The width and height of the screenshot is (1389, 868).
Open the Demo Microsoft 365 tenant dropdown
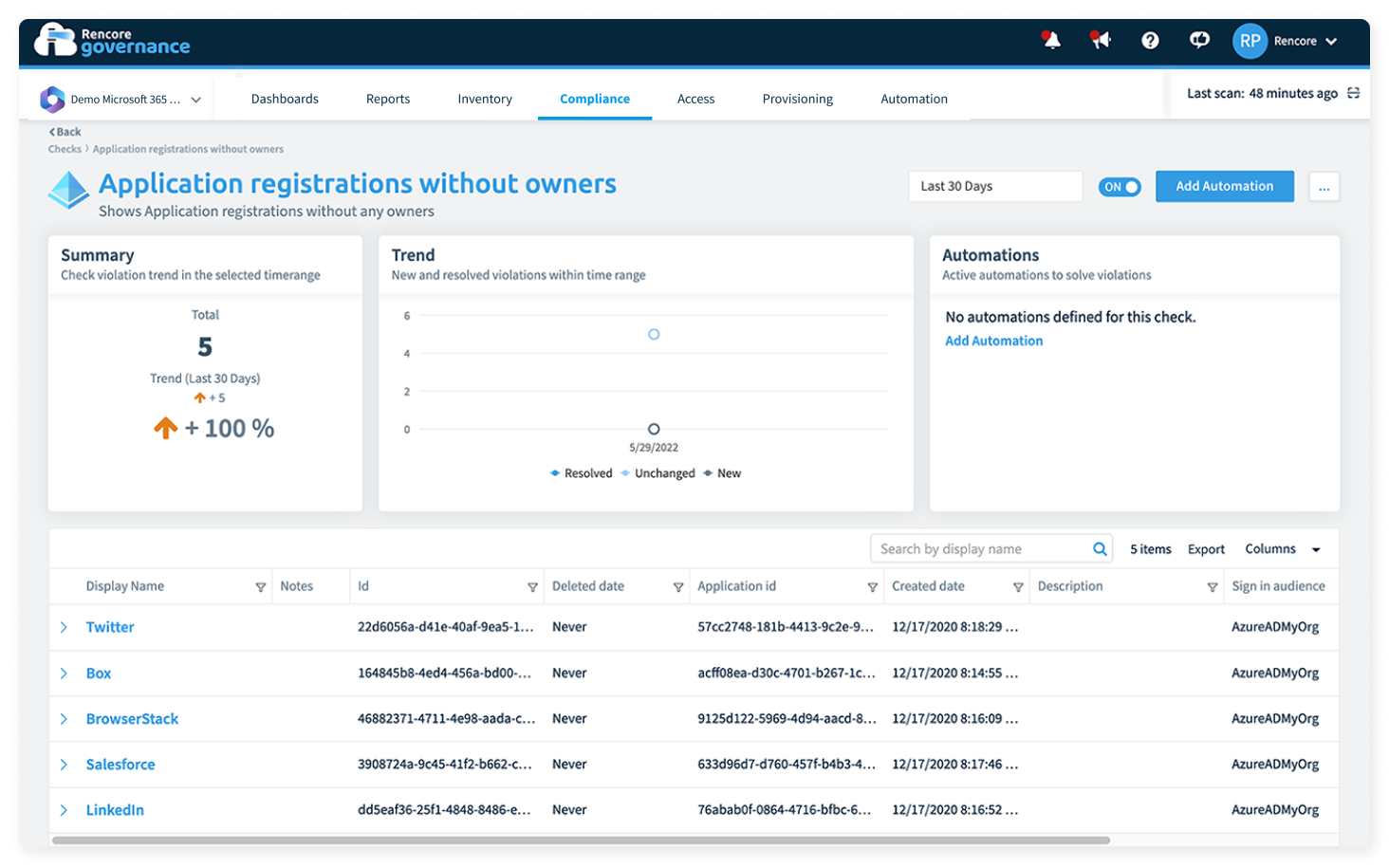pos(121,99)
